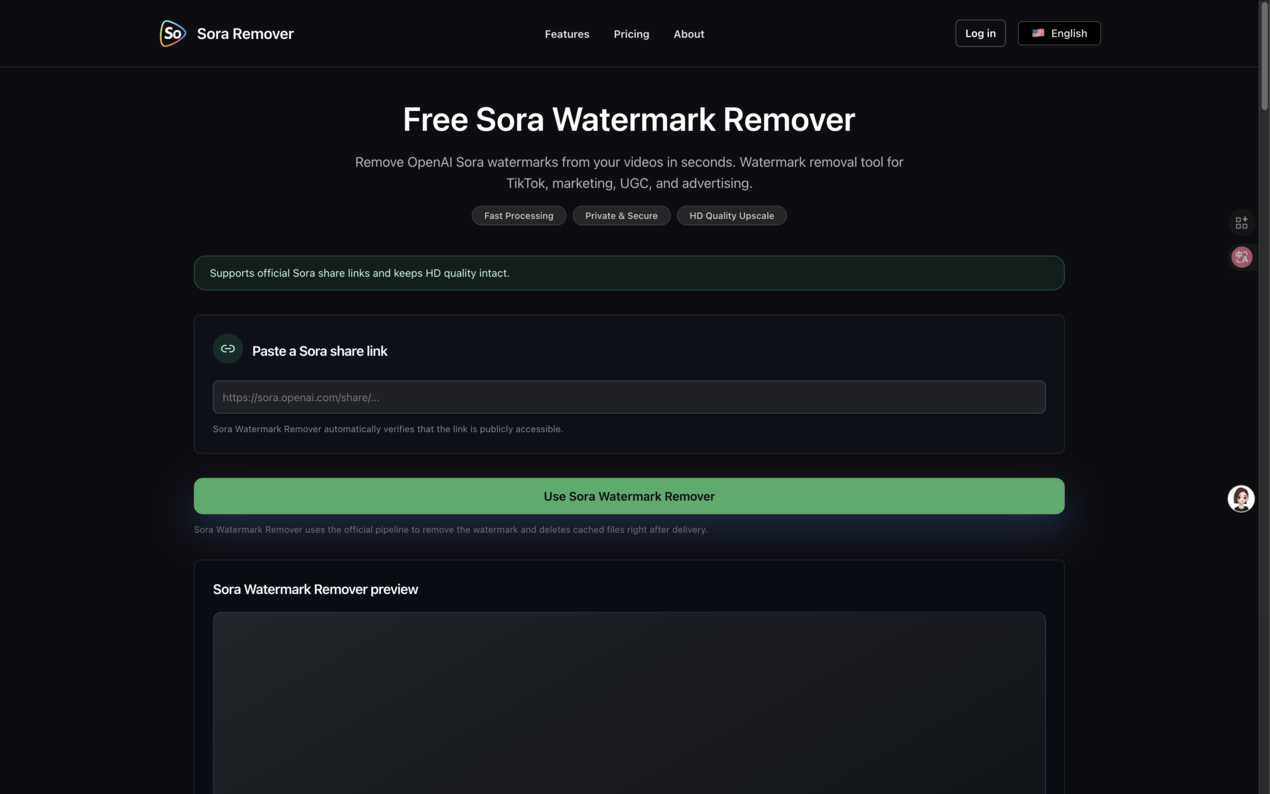Click the Log in button

click(980, 32)
